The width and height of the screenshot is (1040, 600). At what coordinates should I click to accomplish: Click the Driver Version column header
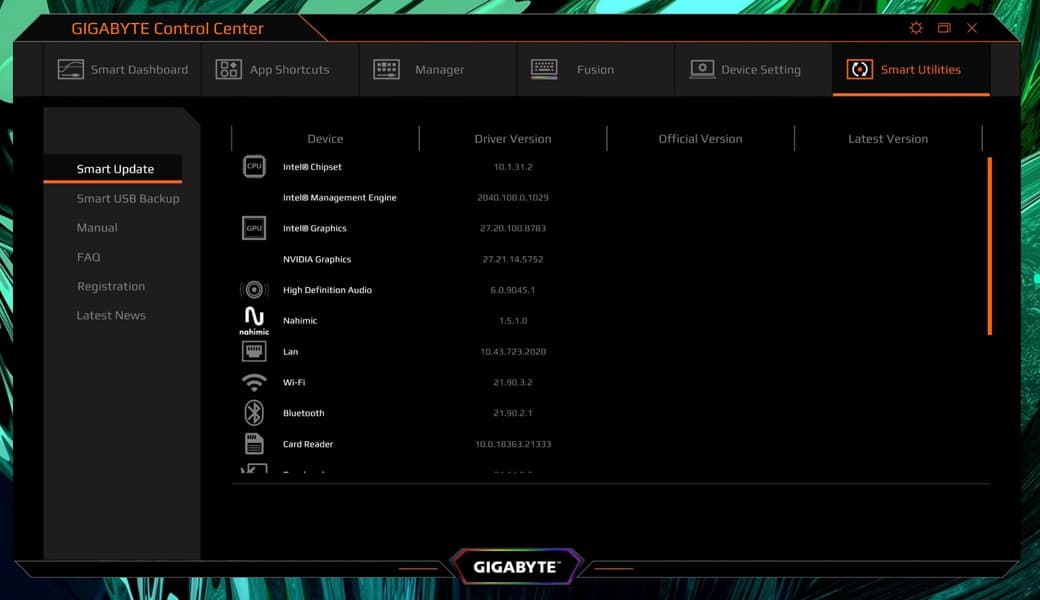coord(513,139)
